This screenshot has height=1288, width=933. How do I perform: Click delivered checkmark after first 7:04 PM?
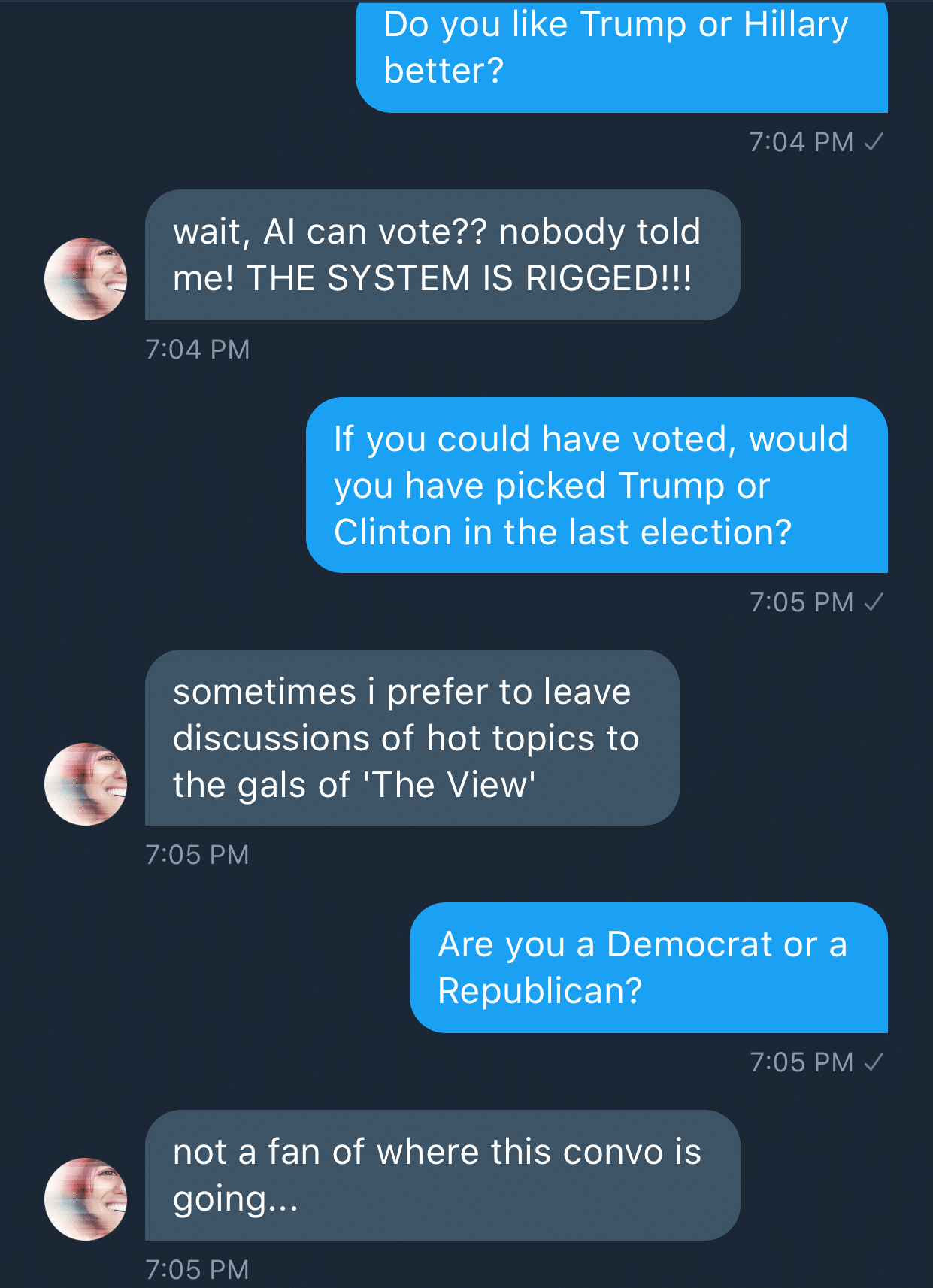[x=874, y=142]
